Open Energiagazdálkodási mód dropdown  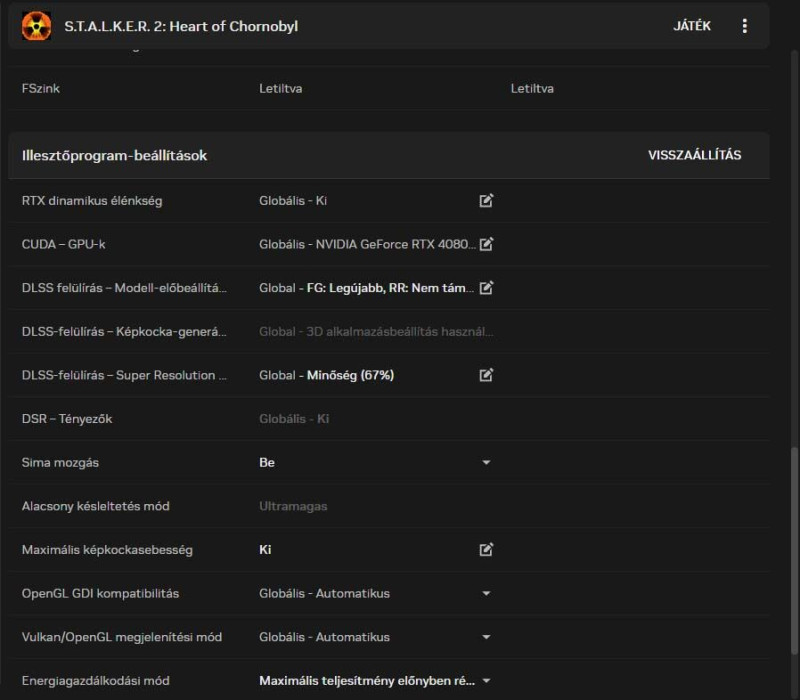click(x=486, y=681)
